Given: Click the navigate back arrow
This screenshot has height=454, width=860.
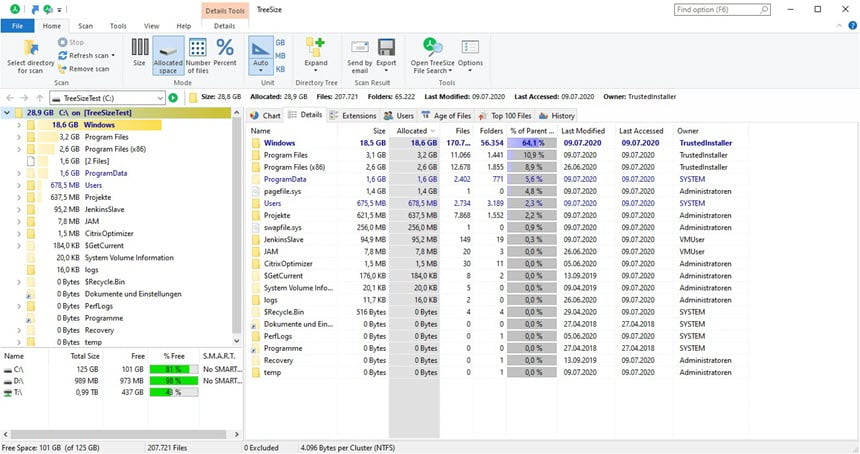Looking at the screenshot, I should click(x=10, y=98).
